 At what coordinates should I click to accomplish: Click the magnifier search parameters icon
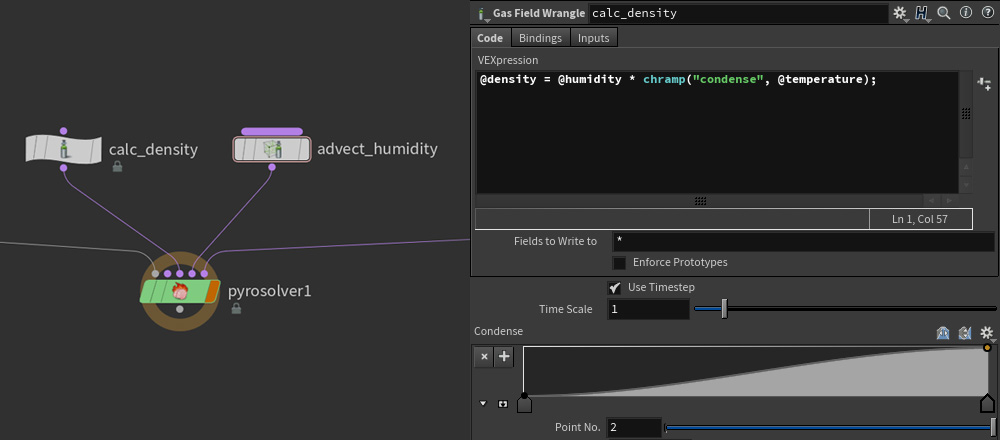(943, 13)
